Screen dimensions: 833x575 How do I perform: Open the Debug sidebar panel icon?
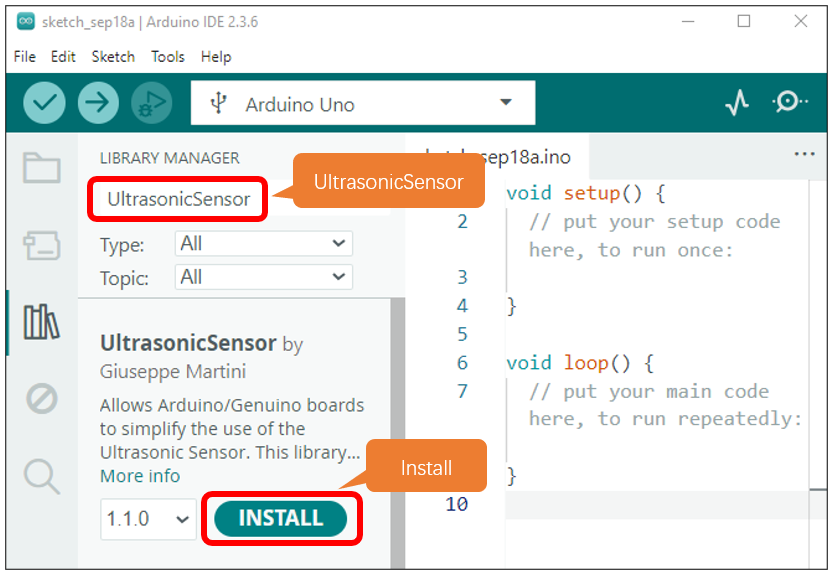(x=41, y=399)
